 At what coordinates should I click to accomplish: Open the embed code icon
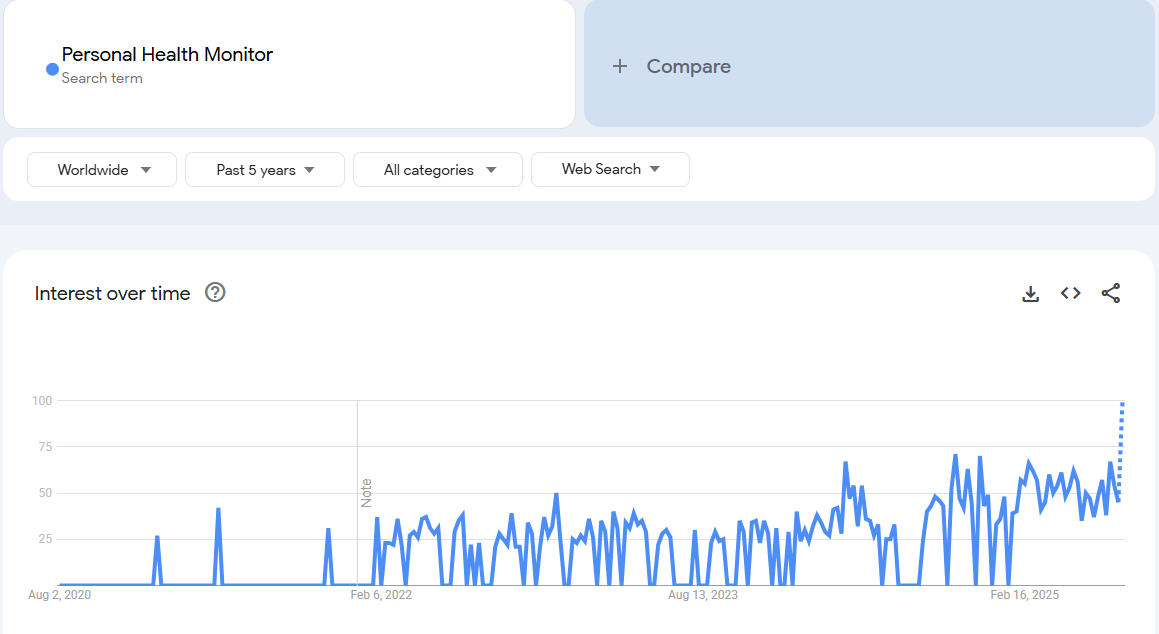(x=1070, y=293)
